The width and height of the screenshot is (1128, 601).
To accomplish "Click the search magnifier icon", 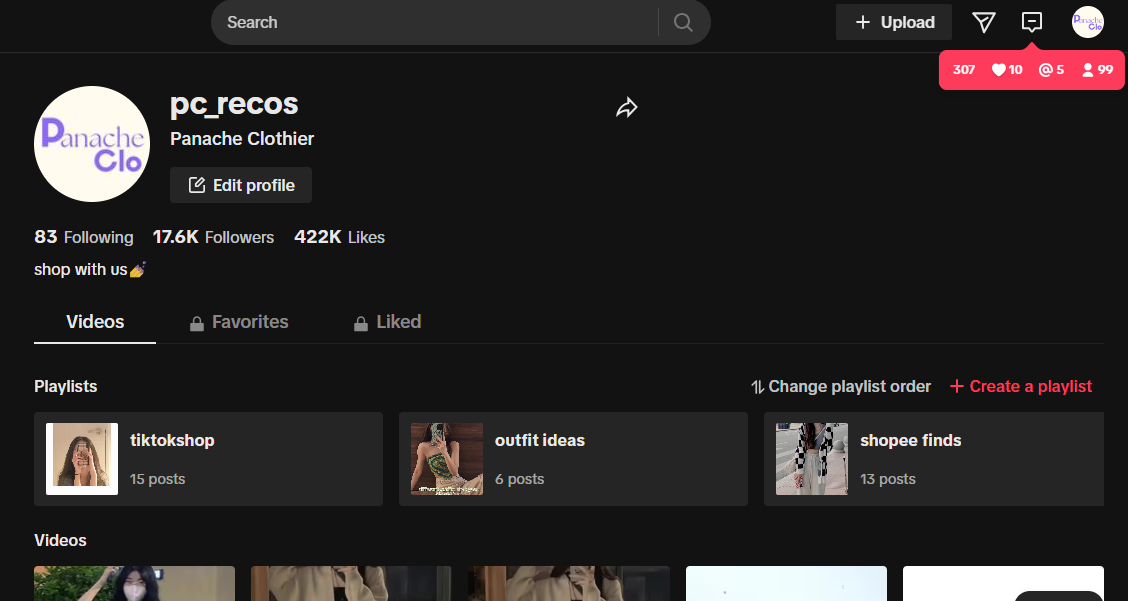I will [x=683, y=22].
